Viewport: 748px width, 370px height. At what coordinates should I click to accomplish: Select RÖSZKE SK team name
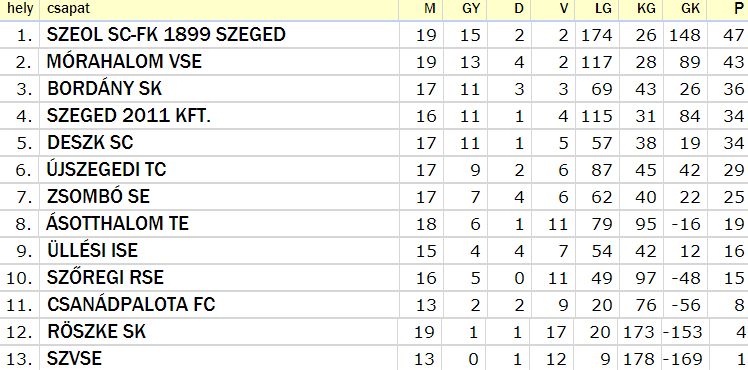pos(96,331)
